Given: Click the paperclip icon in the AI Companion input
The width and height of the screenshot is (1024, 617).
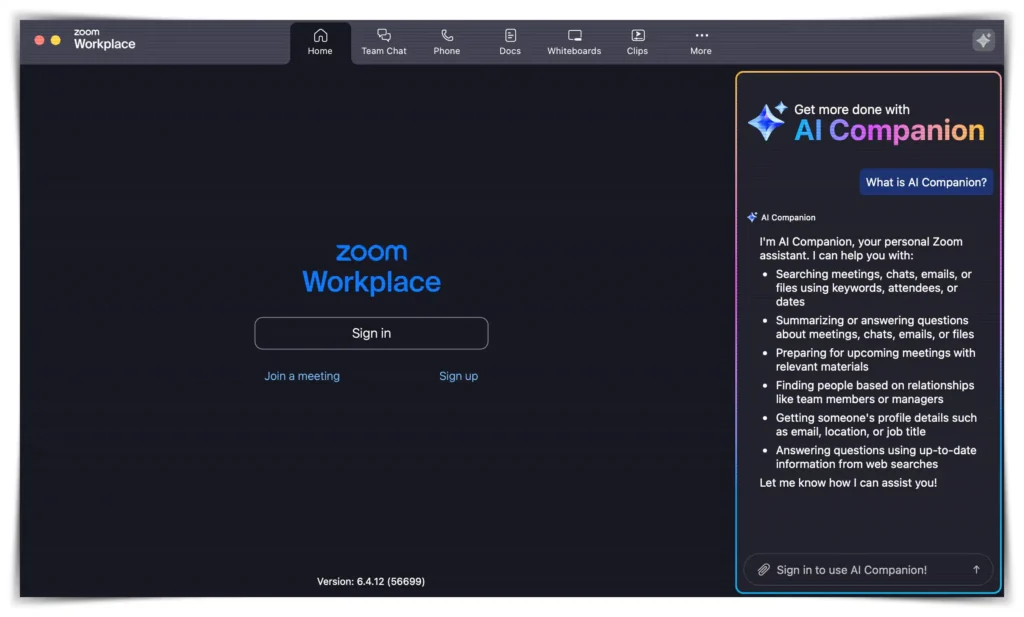Looking at the screenshot, I should (763, 569).
